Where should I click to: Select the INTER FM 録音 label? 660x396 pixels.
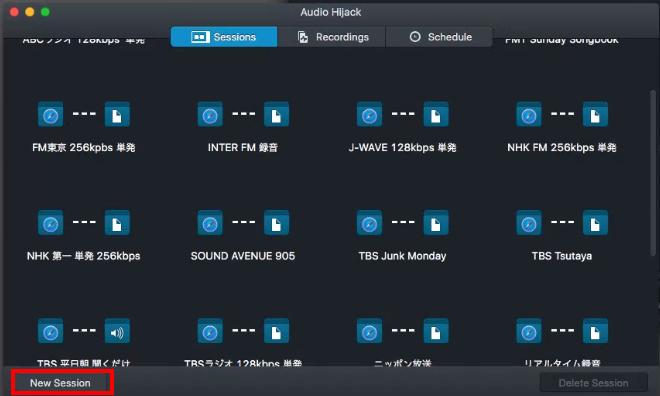243,148
